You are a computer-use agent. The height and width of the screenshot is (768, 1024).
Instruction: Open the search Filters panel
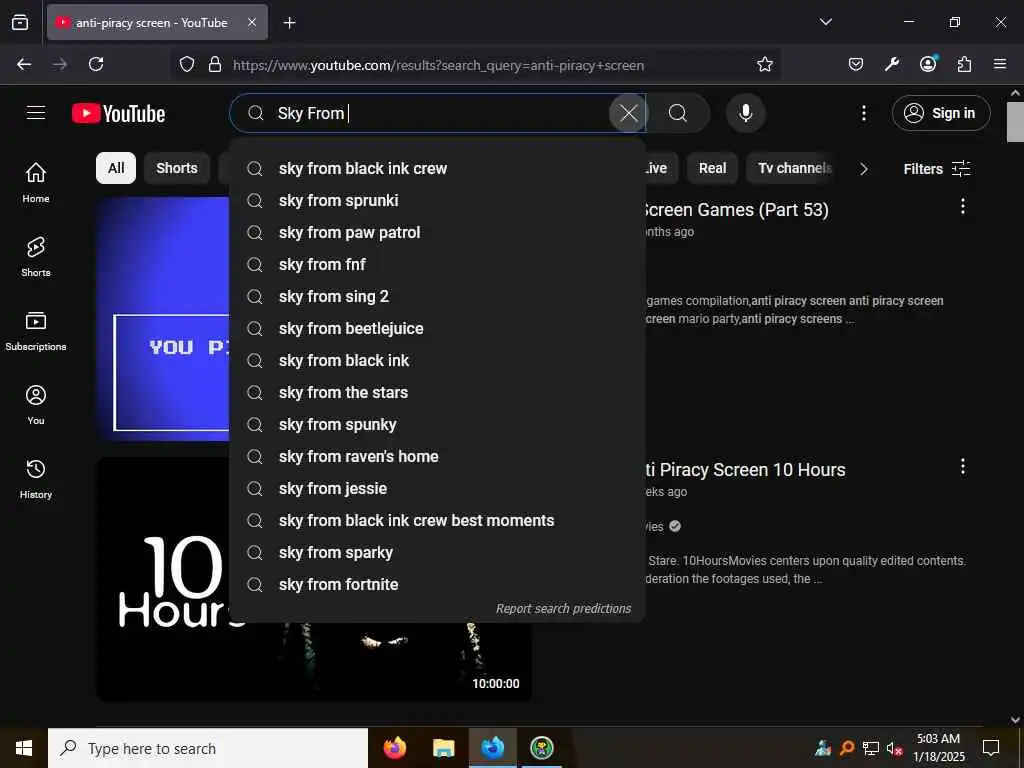point(936,168)
